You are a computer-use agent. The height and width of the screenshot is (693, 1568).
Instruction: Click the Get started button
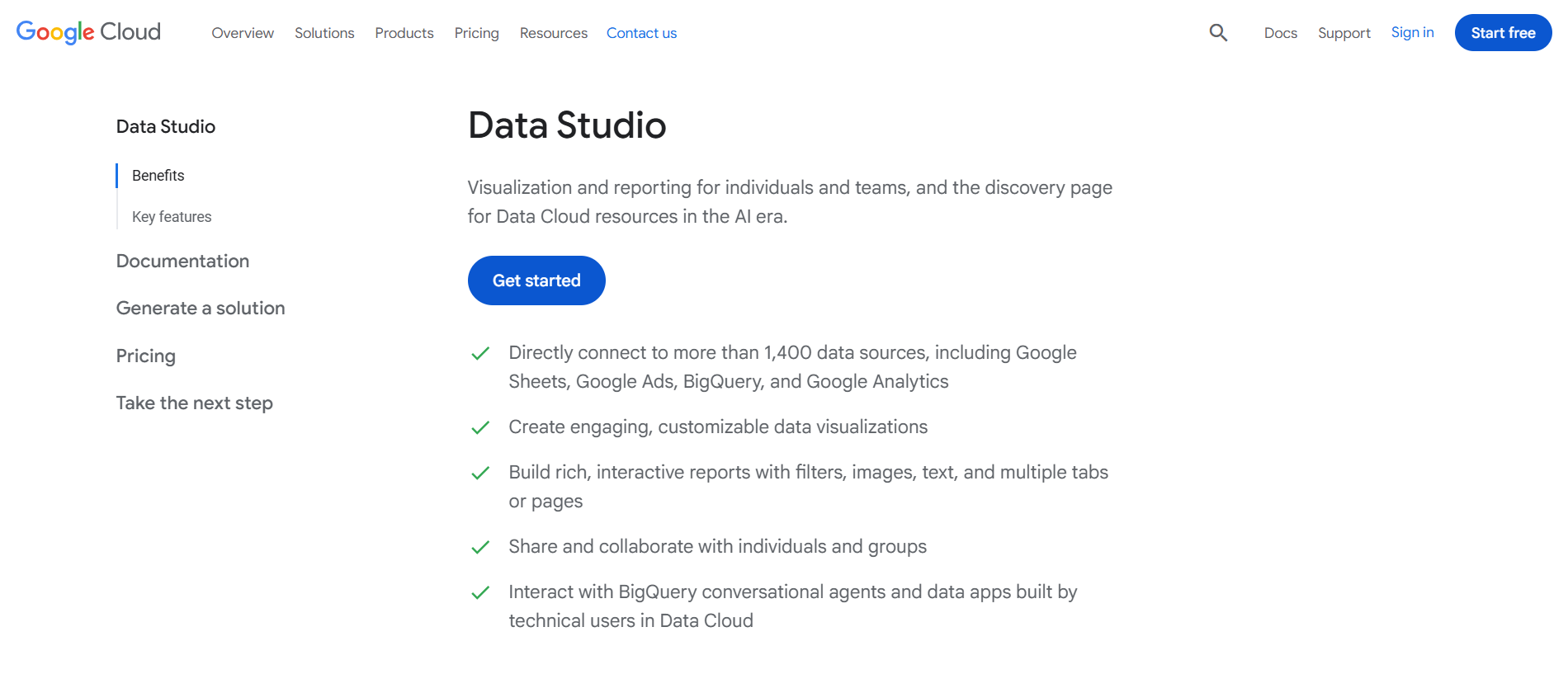pyautogui.click(x=536, y=280)
